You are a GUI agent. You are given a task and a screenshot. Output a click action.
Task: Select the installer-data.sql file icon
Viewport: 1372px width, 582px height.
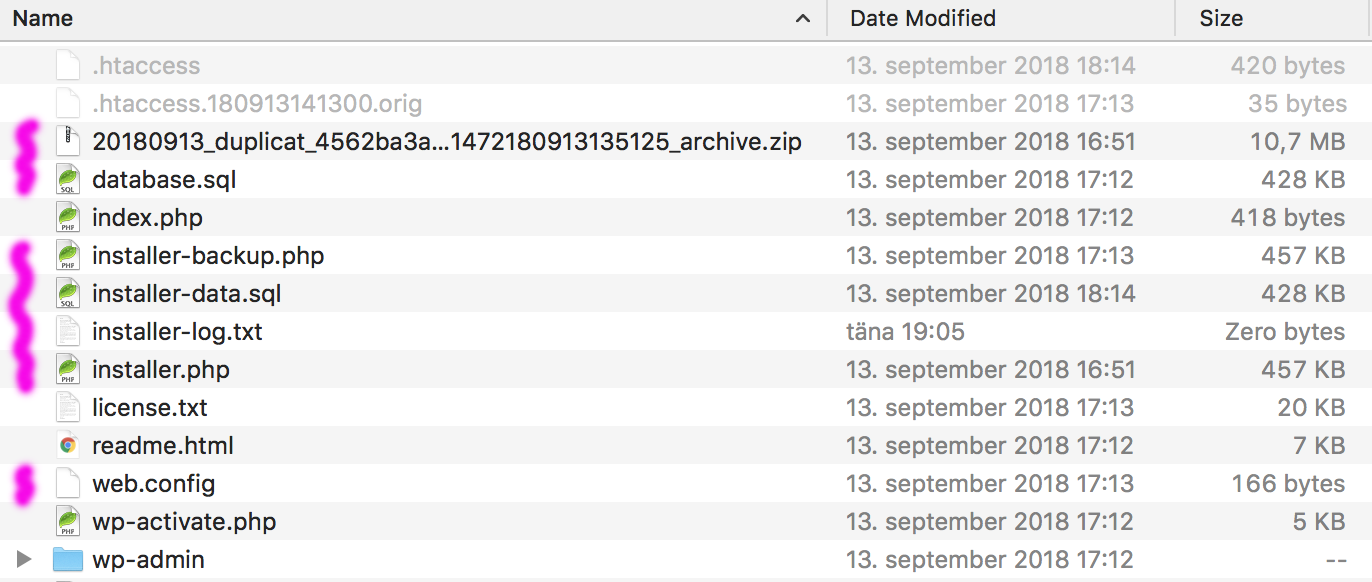point(67,294)
